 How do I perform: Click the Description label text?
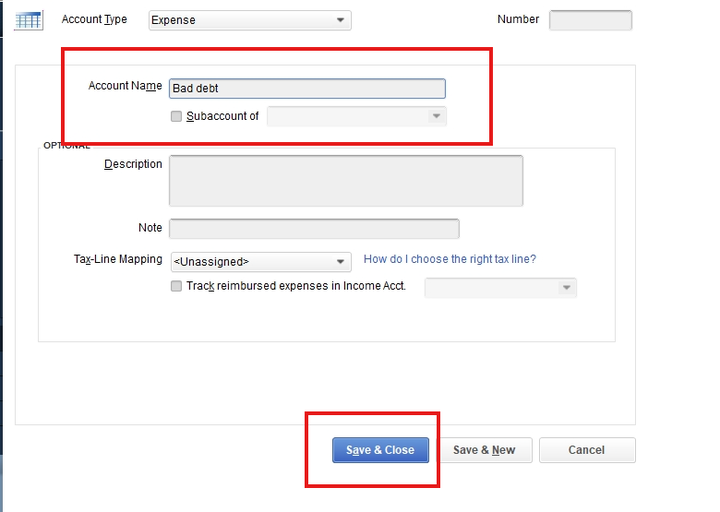coord(133,164)
